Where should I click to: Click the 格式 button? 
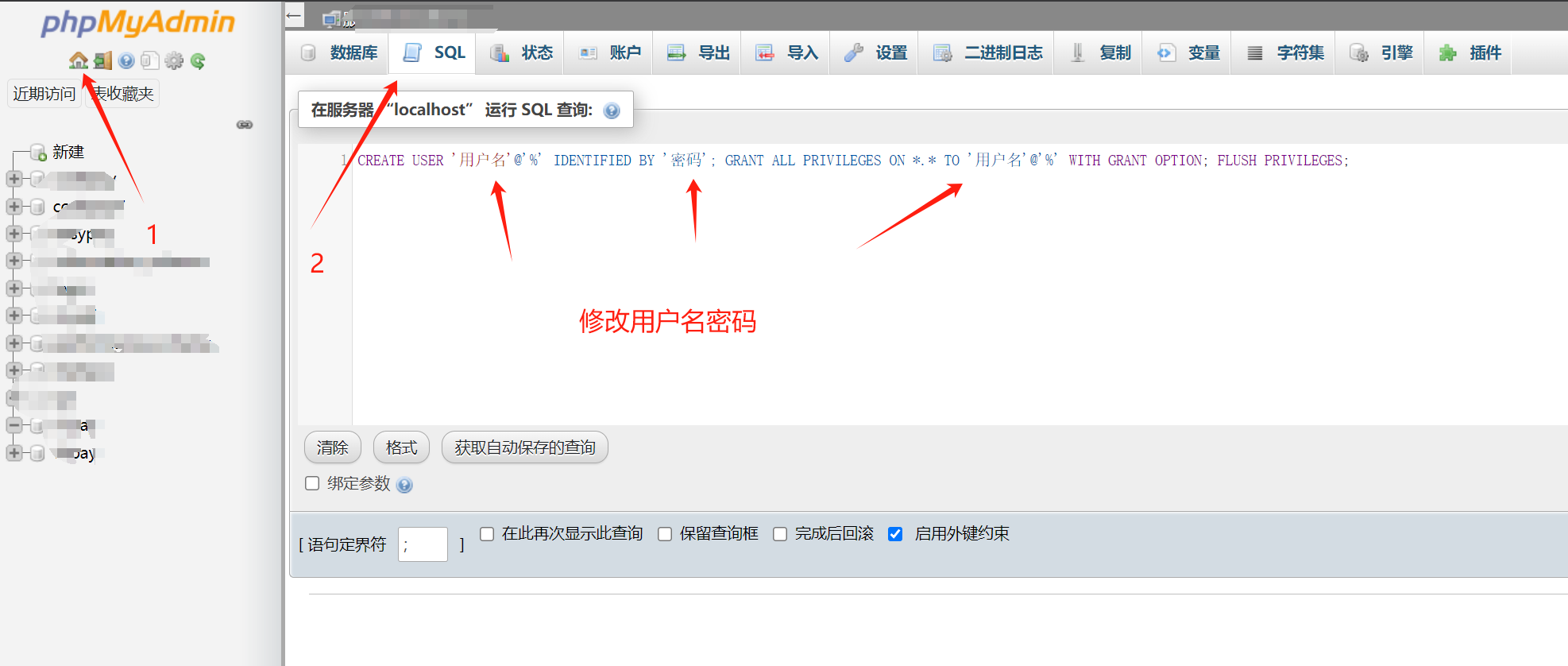[401, 447]
